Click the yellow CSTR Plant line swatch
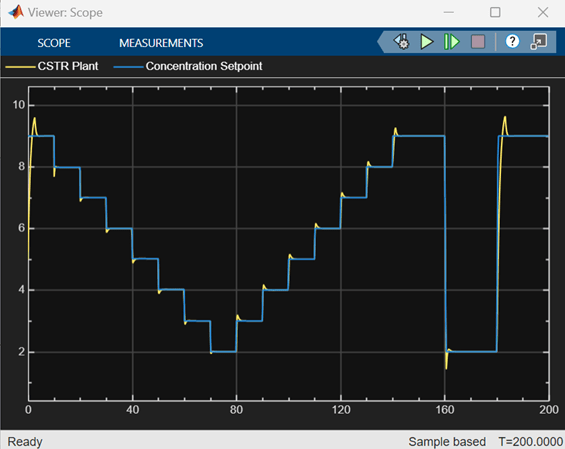The height and width of the screenshot is (449, 565). click(x=20, y=67)
